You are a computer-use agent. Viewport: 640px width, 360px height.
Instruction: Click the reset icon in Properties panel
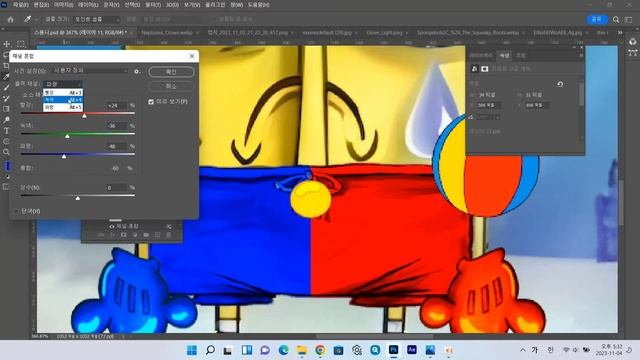[560, 84]
